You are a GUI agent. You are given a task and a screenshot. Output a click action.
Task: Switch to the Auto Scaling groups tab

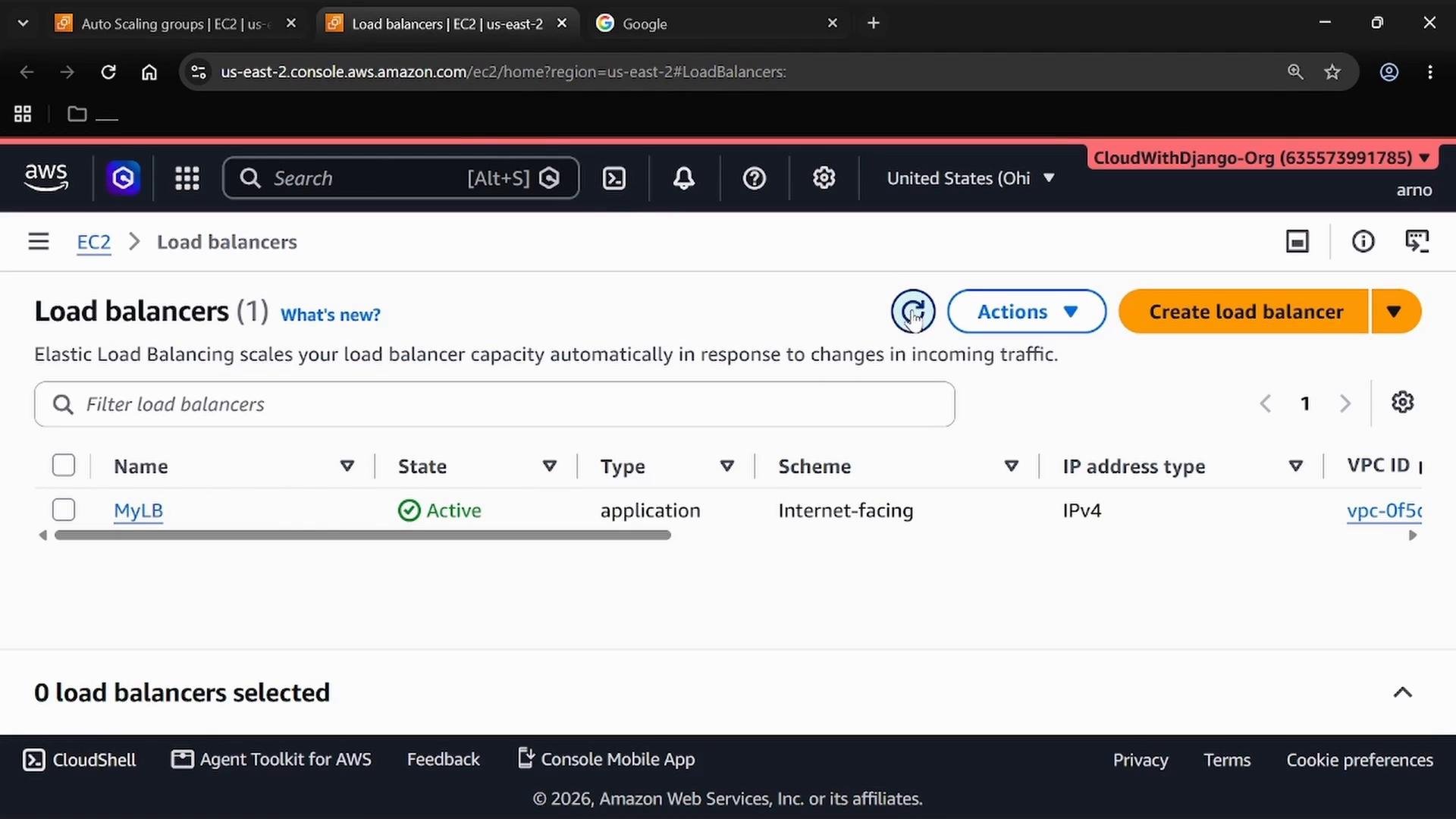174,24
